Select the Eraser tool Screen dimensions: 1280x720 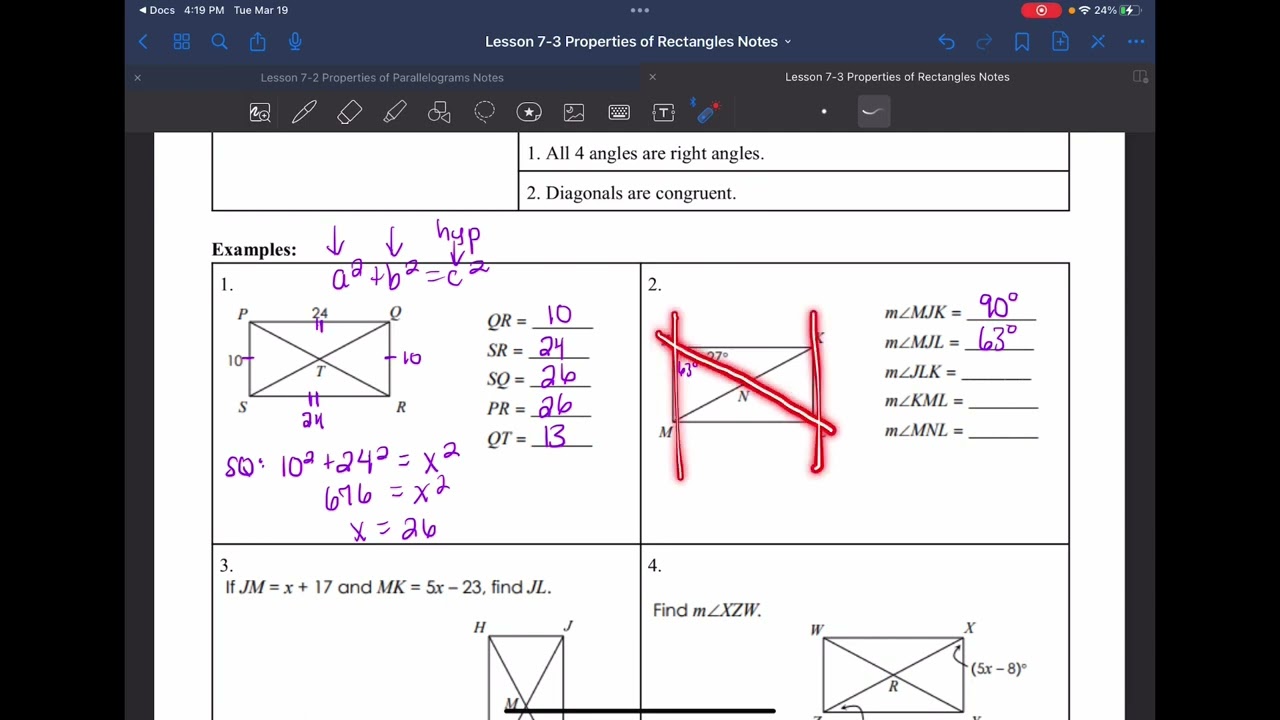[349, 113]
